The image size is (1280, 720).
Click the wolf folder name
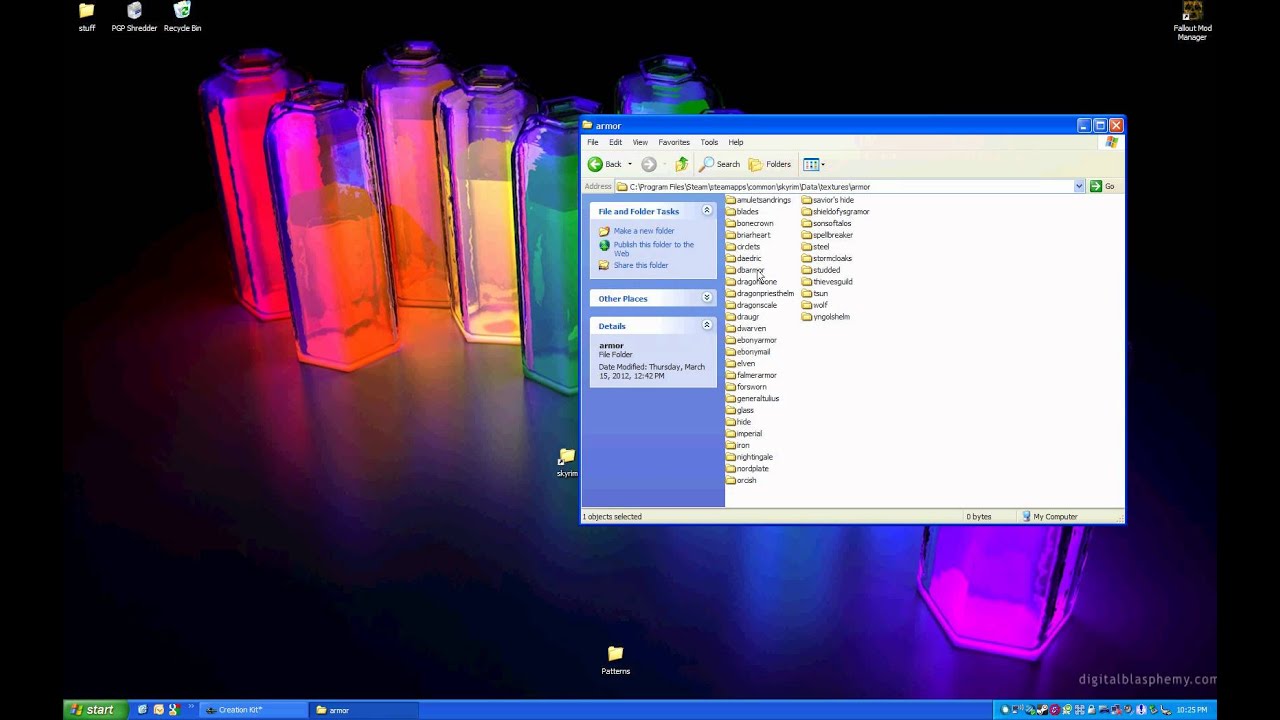(x=820, y=305)
